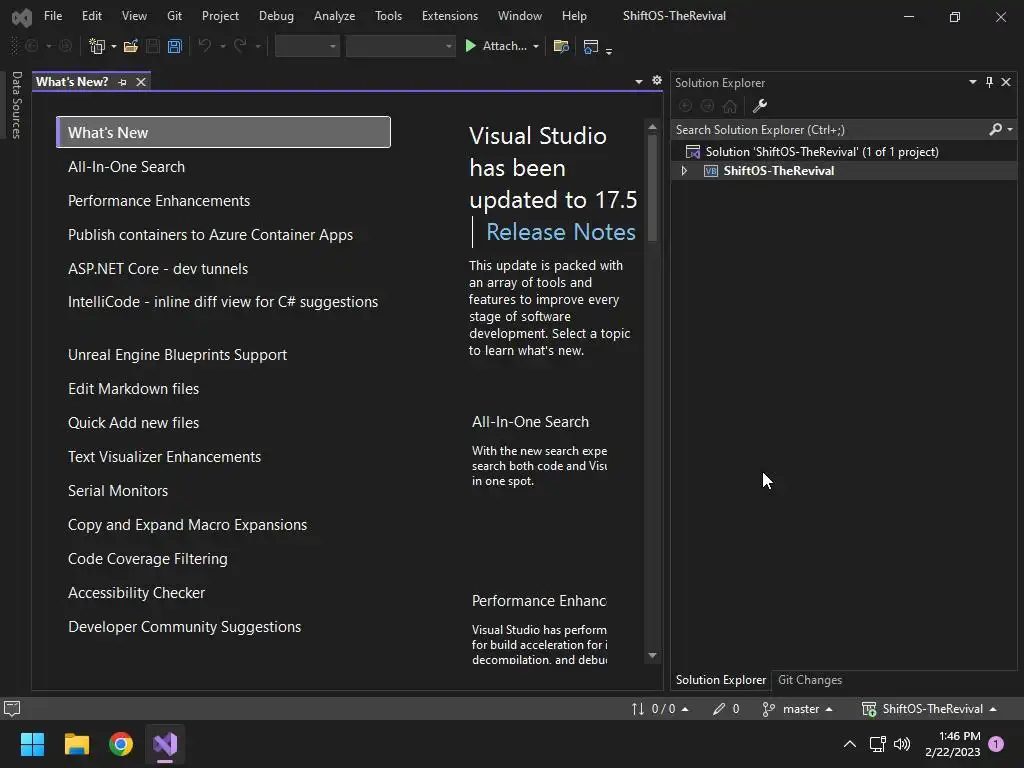This screenshot has height=768, width=1024.
Task: Open the Windows Start menu
Action: pos(32,744)
